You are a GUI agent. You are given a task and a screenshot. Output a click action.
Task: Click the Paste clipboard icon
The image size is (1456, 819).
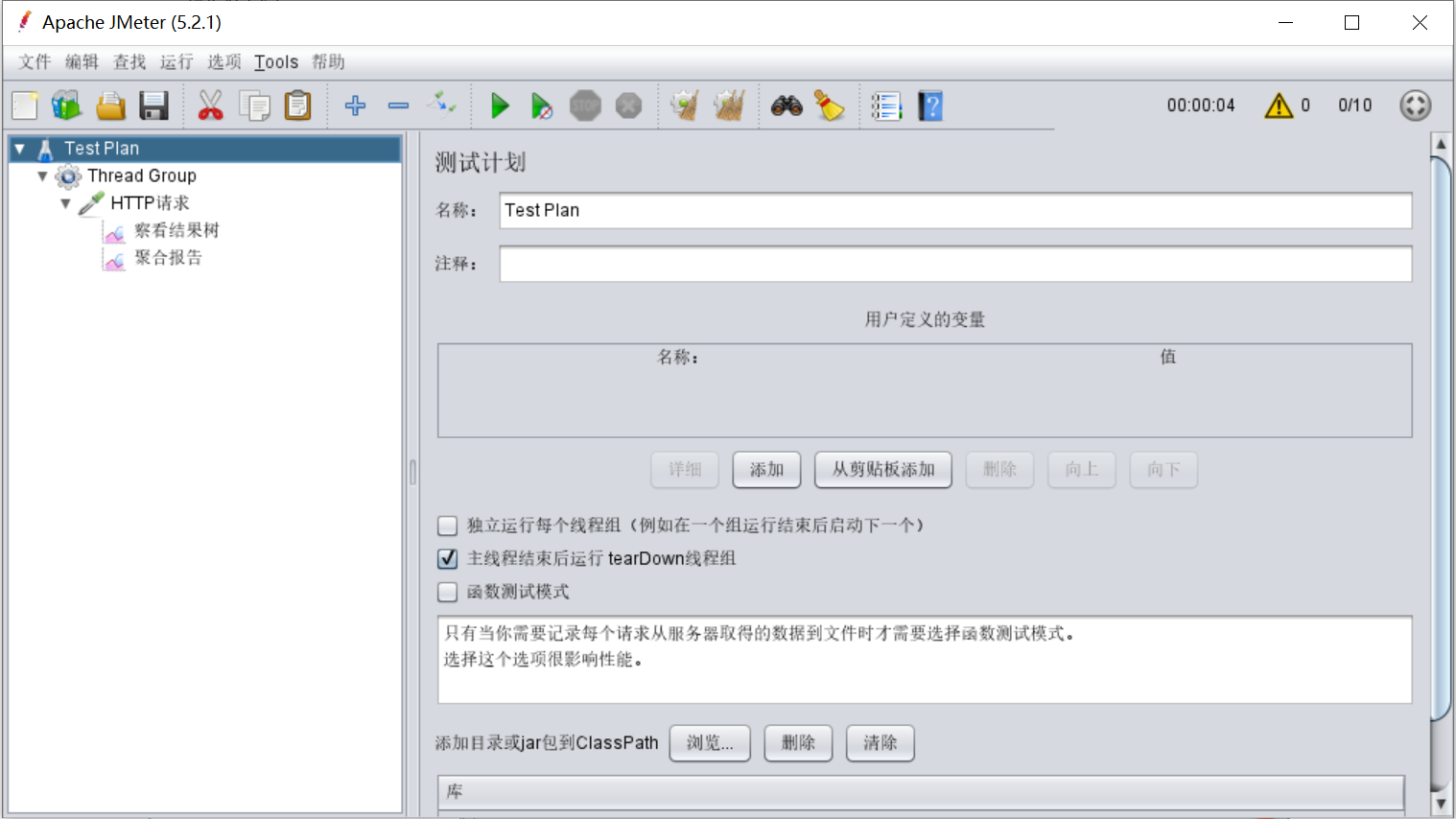298,105
